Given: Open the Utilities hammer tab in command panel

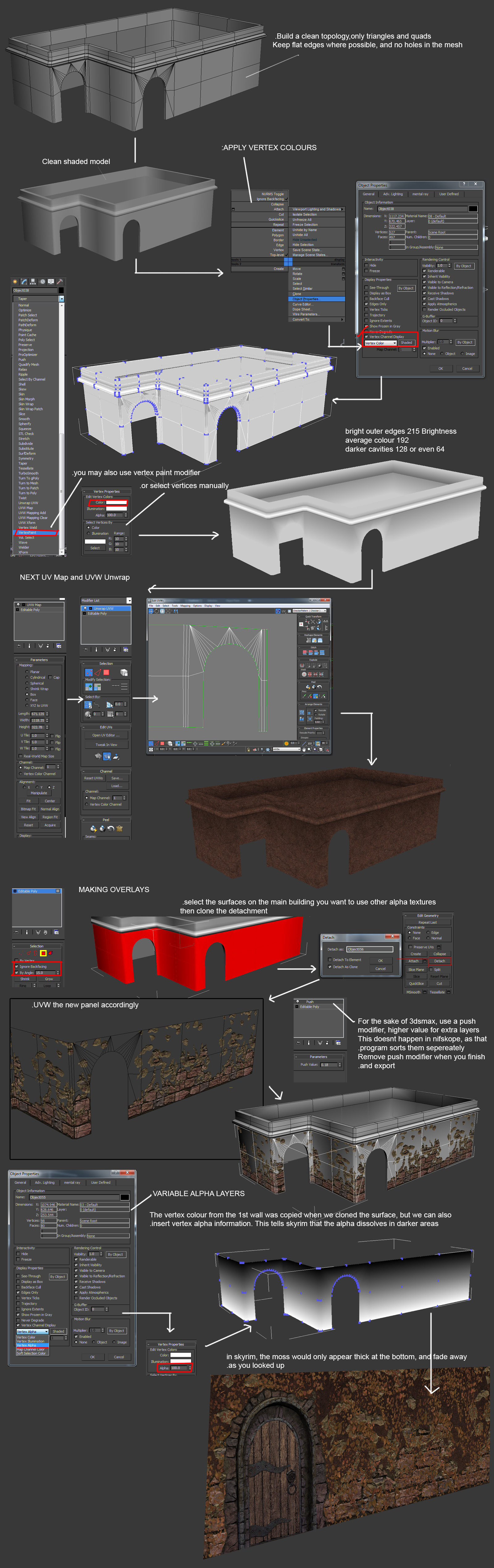Looking at the screenshot, I should click(x=60, y=281).
